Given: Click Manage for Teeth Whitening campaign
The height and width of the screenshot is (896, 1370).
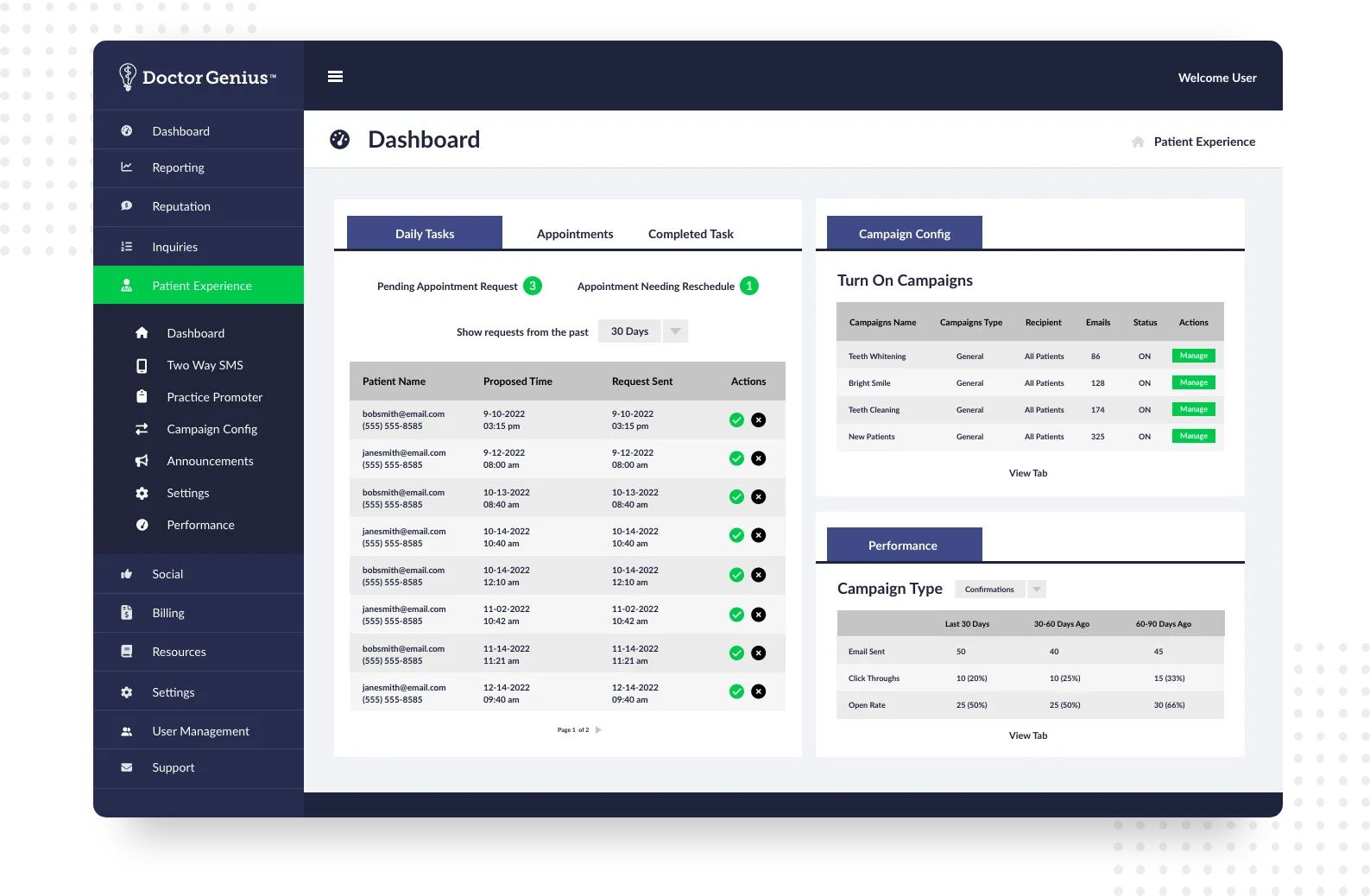Looking at the screenshot, I should tap(1193, 356).
